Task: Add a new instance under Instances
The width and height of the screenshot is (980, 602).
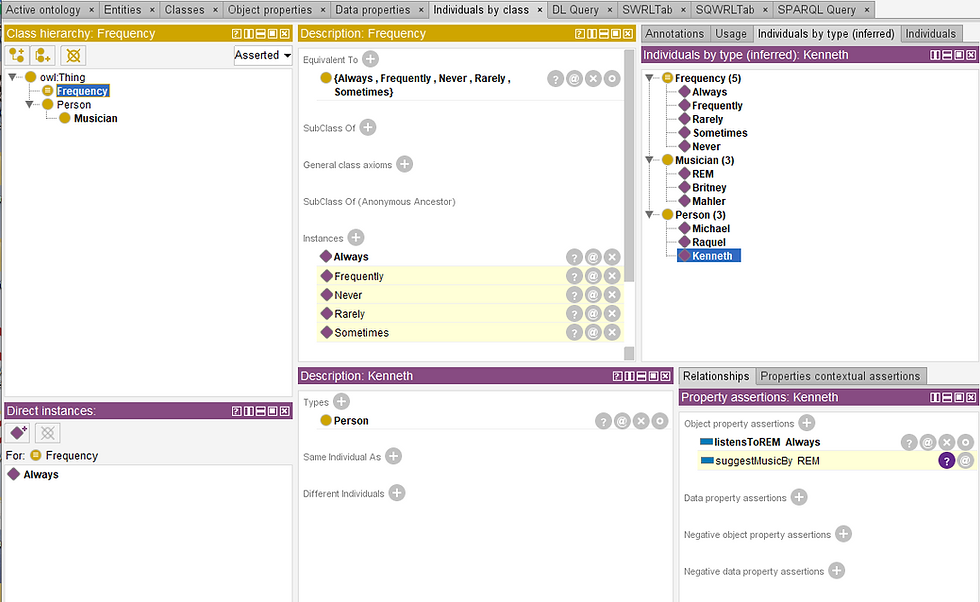Action: (x=356, y=238)
